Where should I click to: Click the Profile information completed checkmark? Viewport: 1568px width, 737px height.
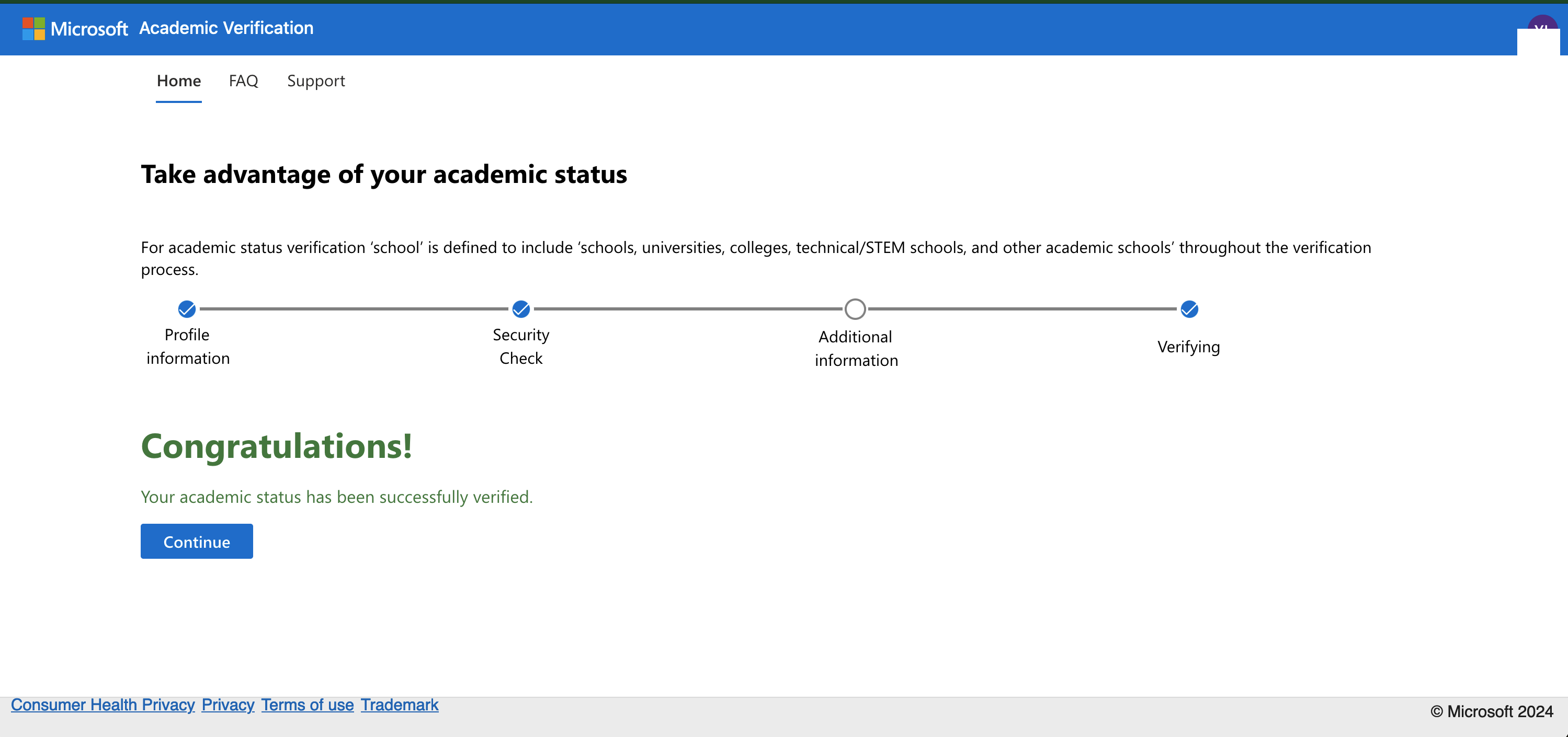pos(187,309)
